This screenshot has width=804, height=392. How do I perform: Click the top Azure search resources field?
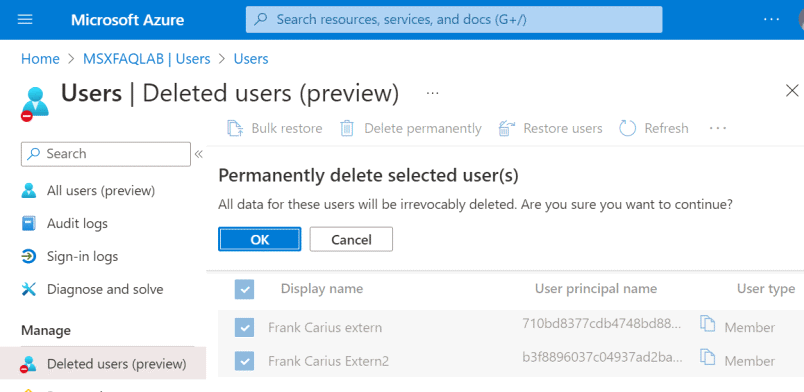click(454, 19)
